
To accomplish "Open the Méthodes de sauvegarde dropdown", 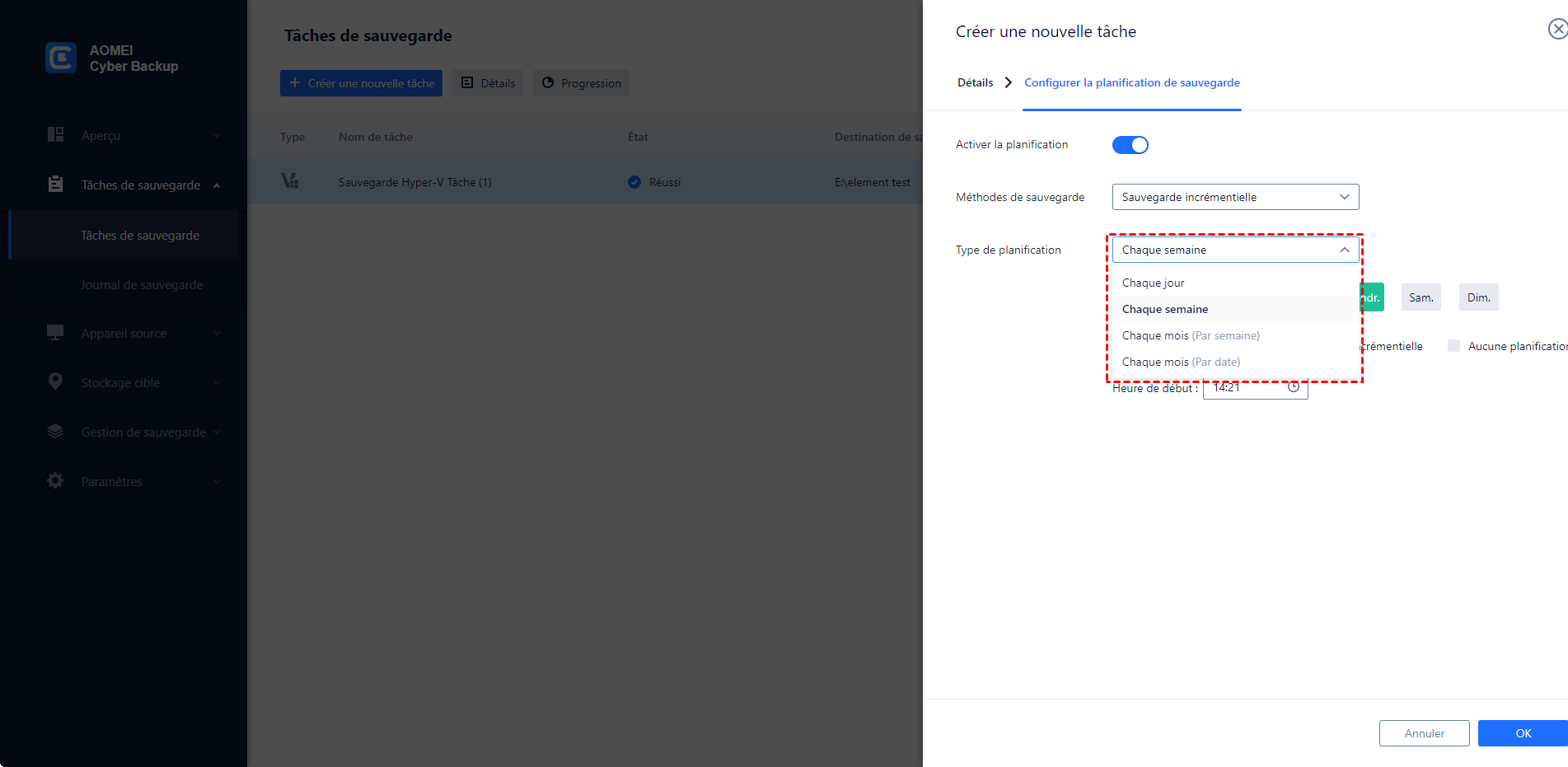I will tap(1235, 197).
